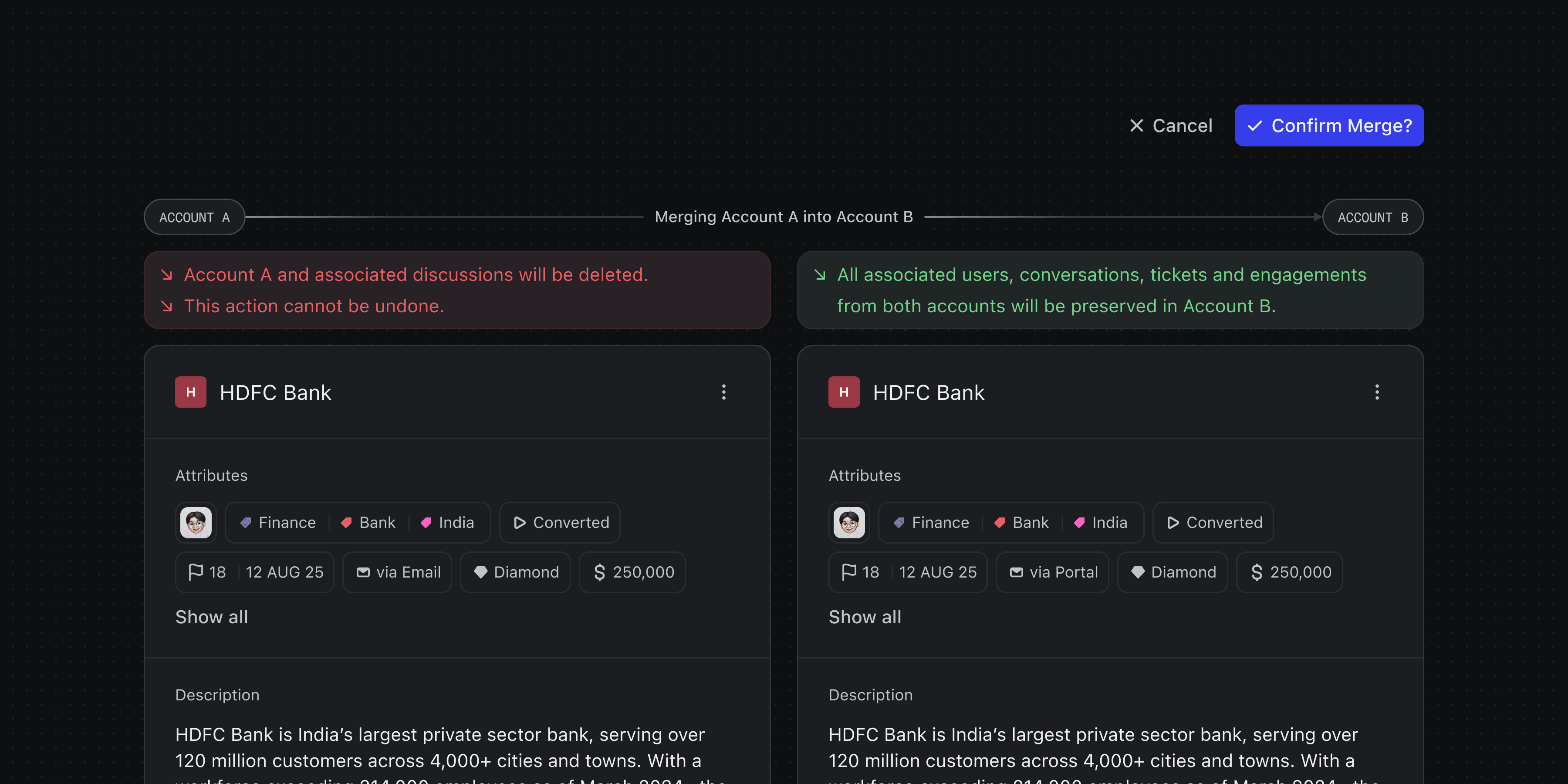Expand Show all attributes in Account A

(211, 617)
